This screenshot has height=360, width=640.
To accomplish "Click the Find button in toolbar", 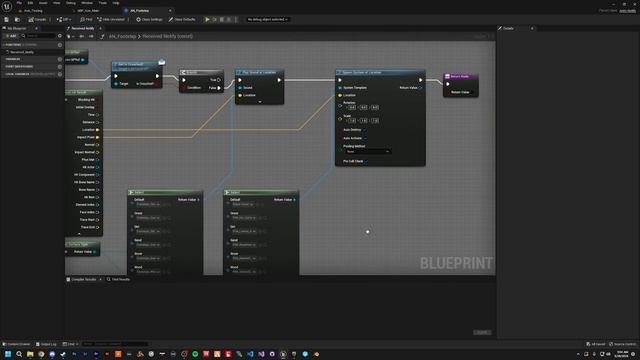I will 86,19.
